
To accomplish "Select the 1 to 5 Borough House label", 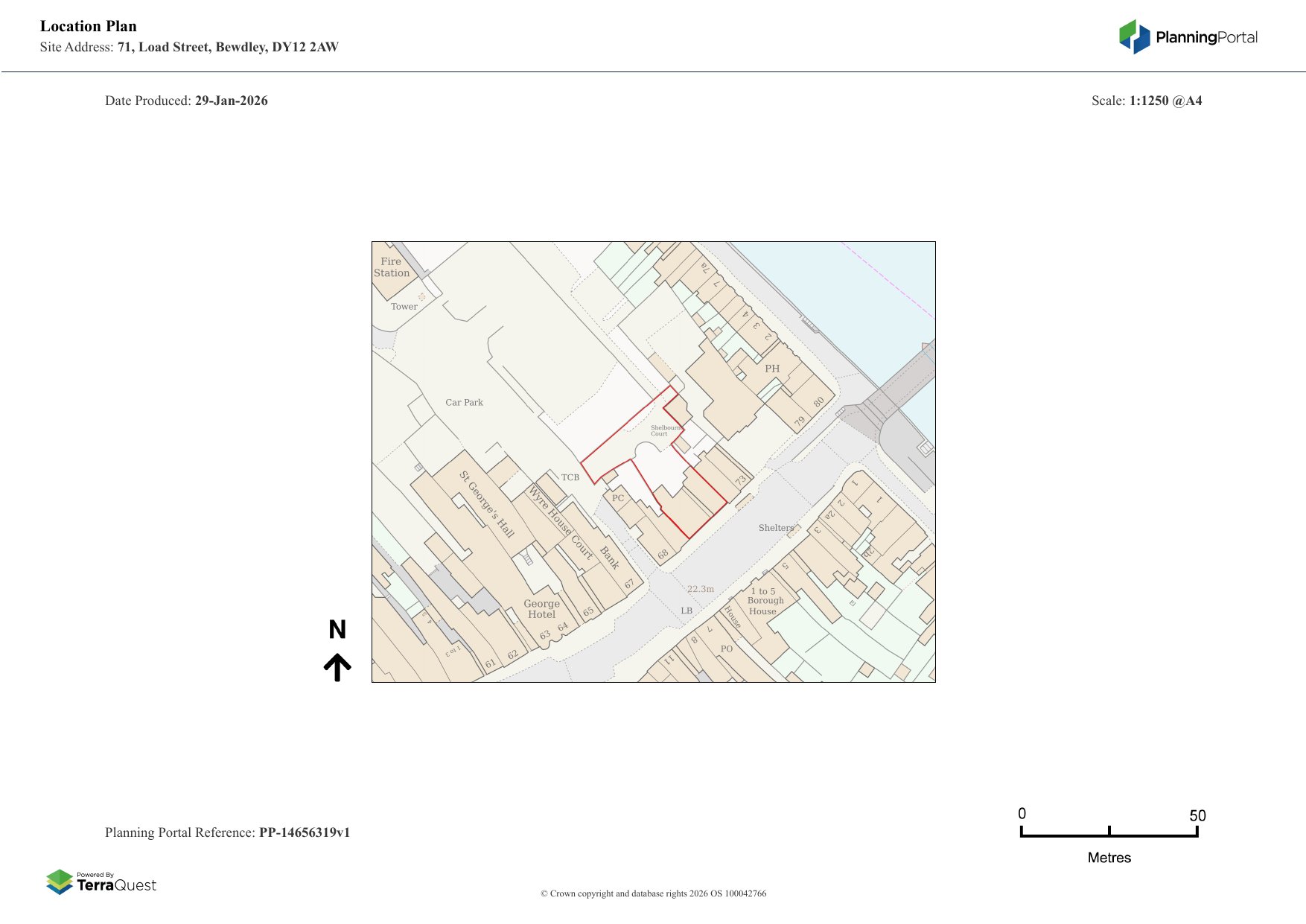I will [x=764, y=601].
